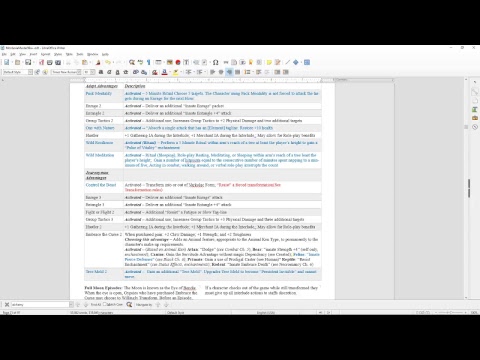
Task: Click the Find Previous arrow
Action: point(78,304)
